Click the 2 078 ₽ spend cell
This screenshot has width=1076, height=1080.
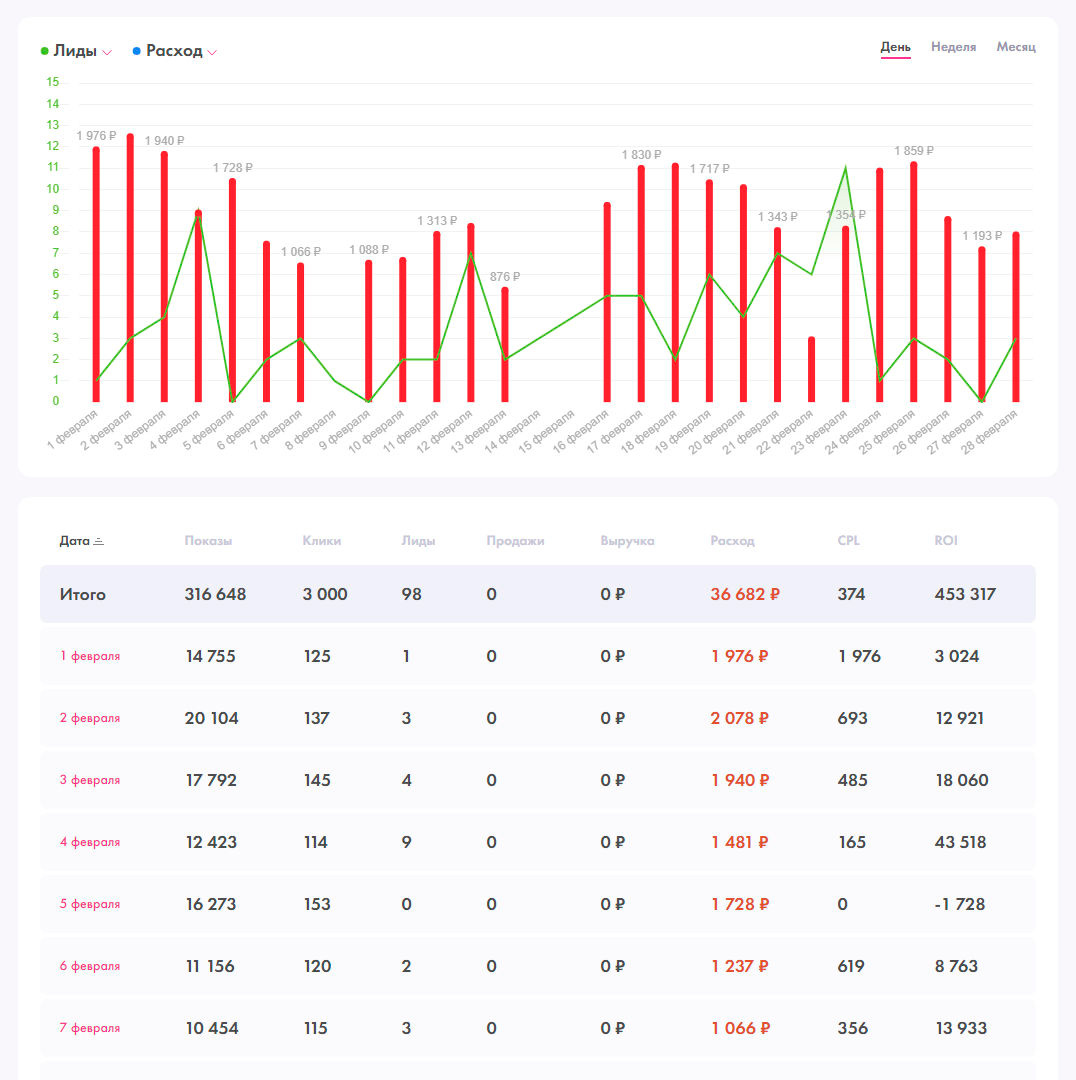click(x=739, y=718)
